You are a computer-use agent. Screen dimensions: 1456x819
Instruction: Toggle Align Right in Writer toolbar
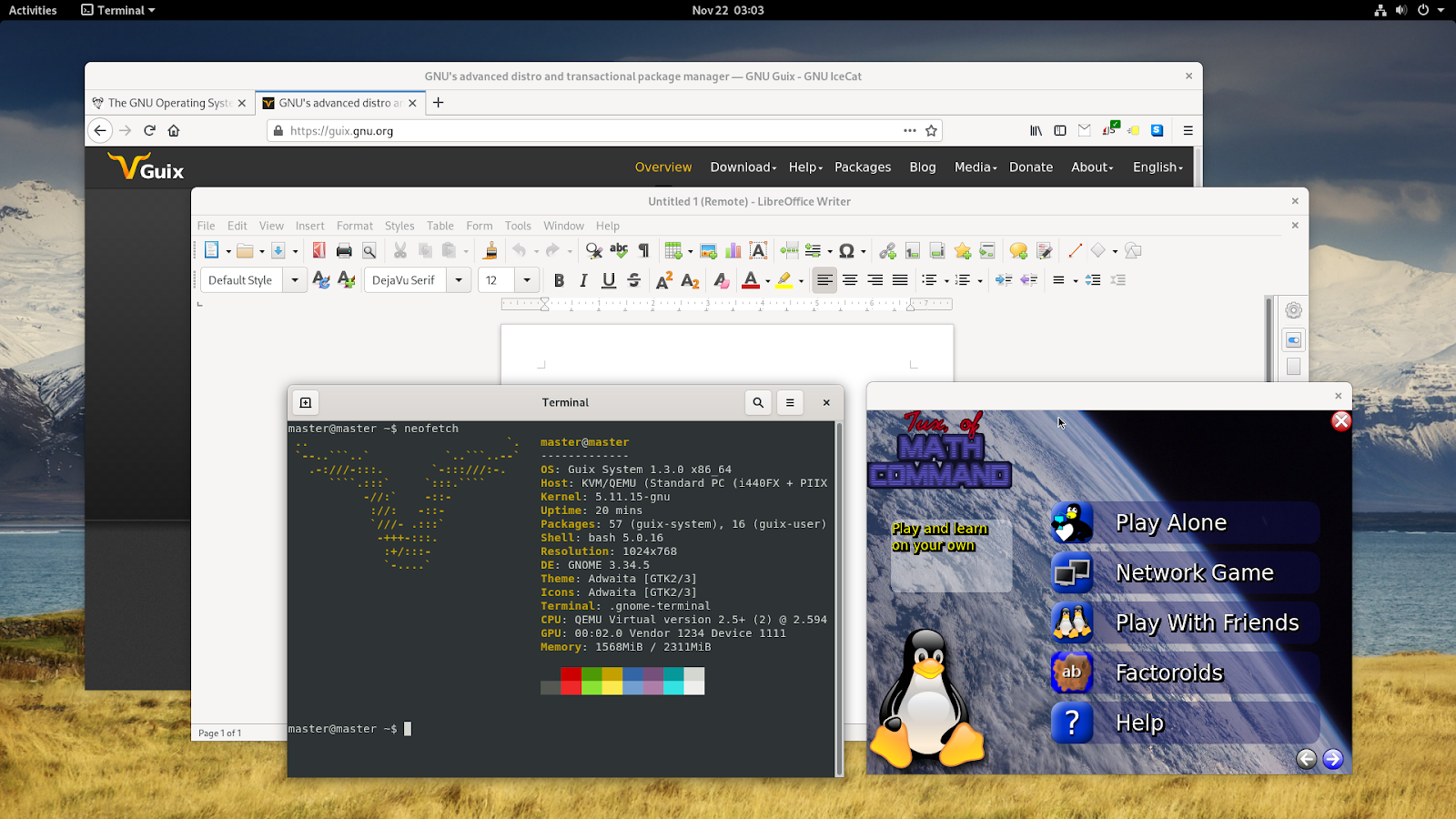pos(875,280)
